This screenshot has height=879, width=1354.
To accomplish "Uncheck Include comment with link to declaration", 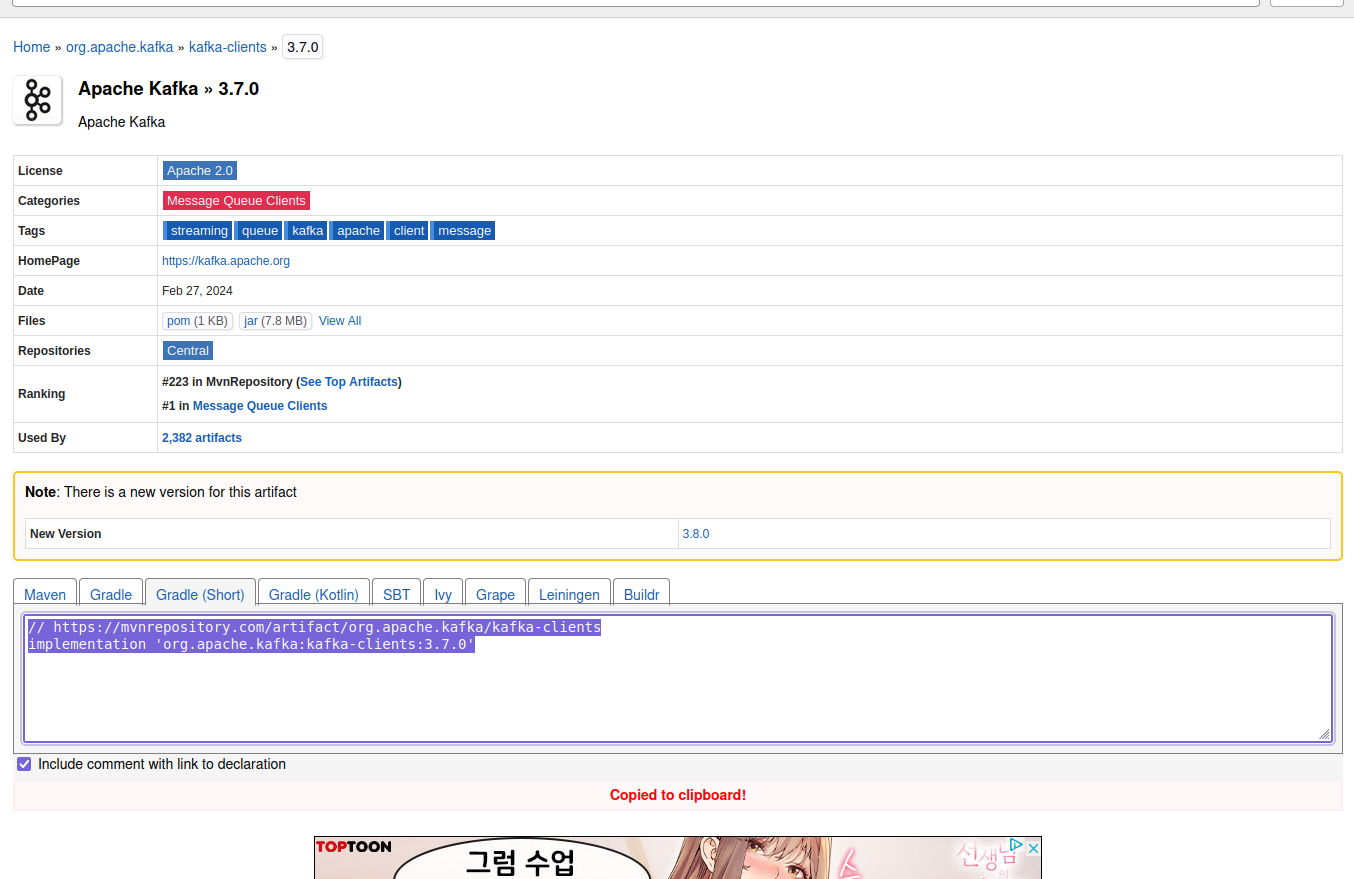I will point(24,764).
